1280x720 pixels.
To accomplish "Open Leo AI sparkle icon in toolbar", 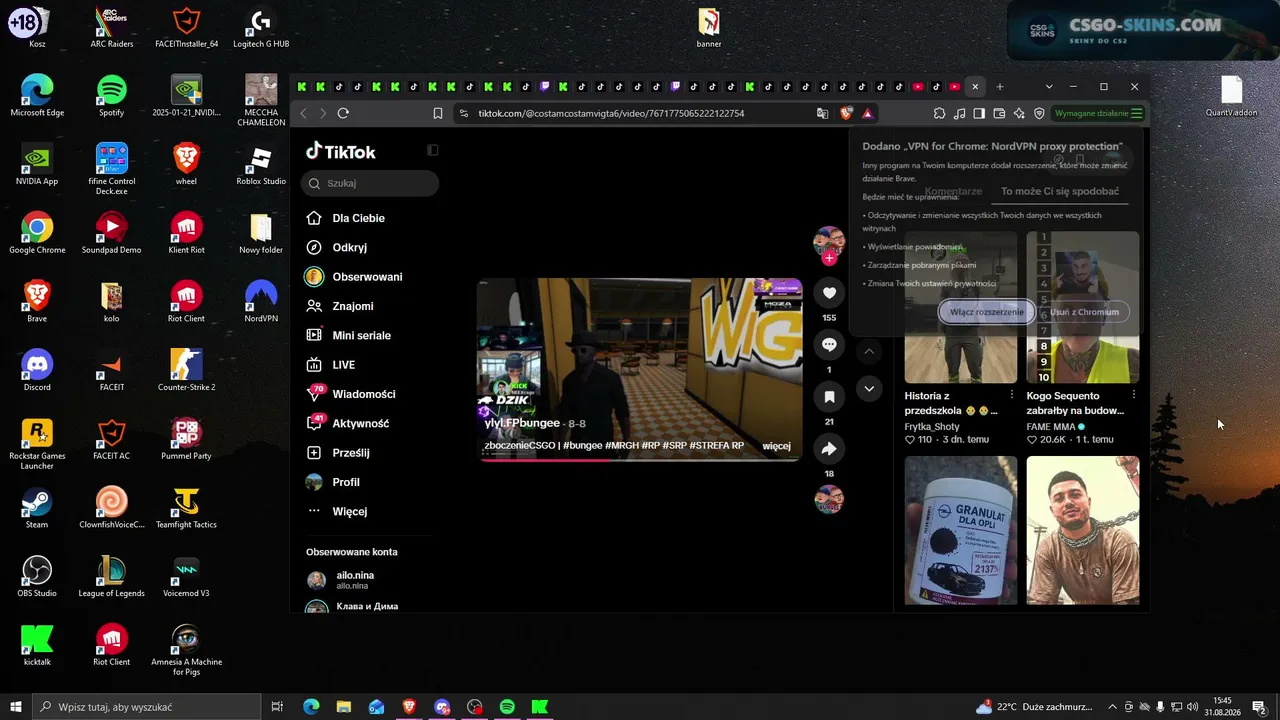I will [x=1019, y=113].
